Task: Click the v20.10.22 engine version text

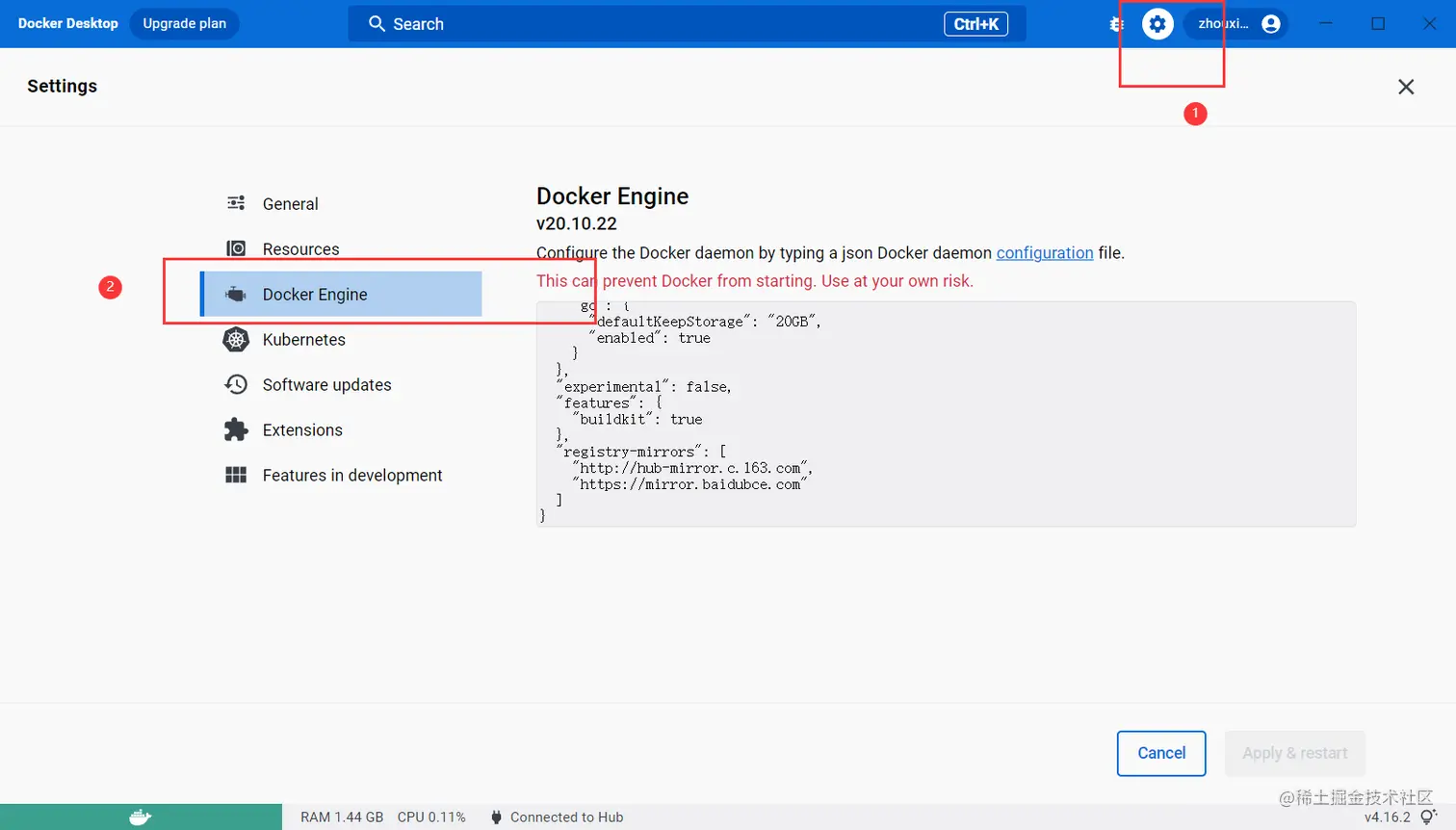Action: pyautogui.click(x=577, y=223)
